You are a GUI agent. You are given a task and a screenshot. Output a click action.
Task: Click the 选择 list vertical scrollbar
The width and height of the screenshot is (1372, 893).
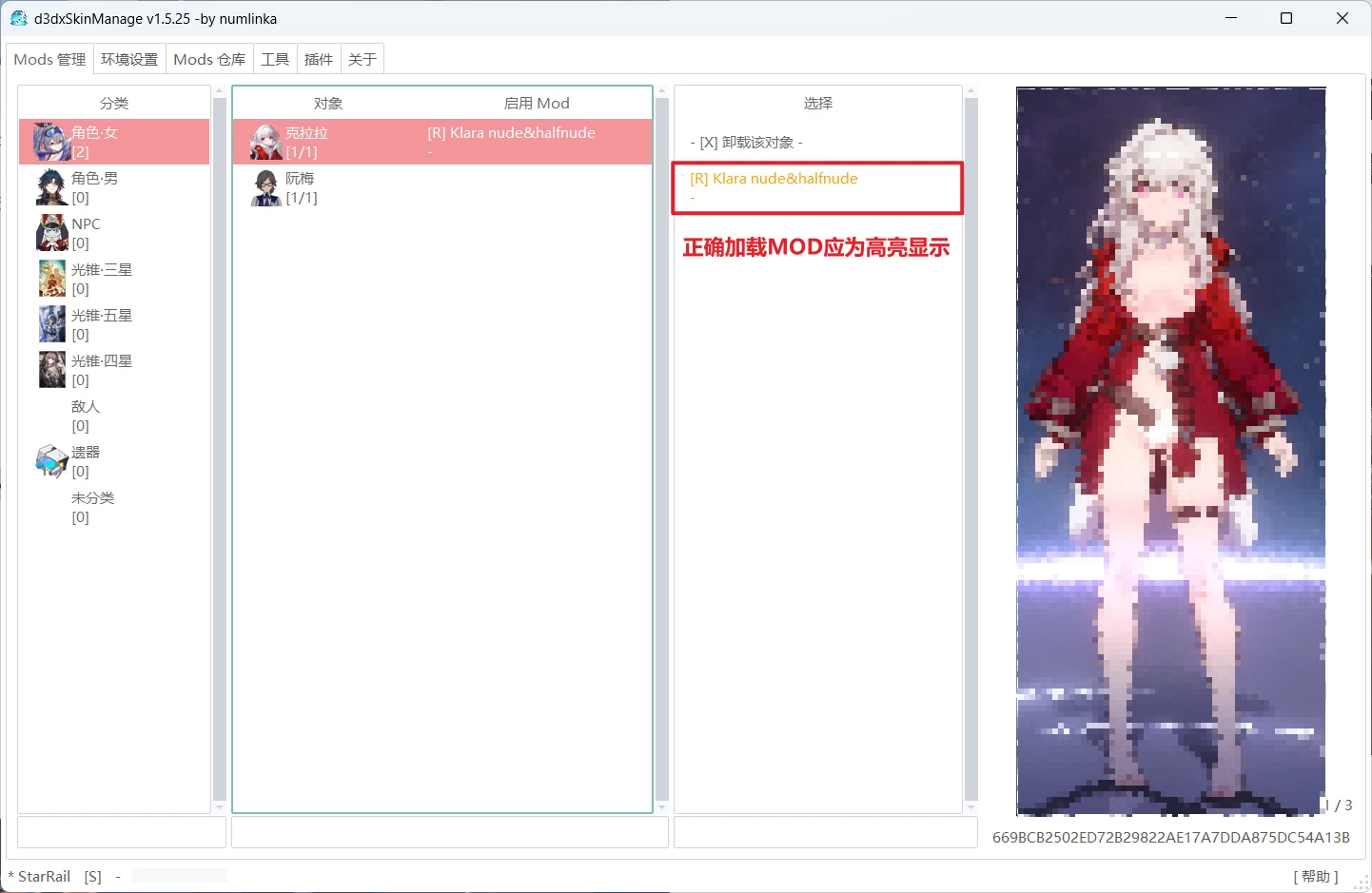pos(971,449)
